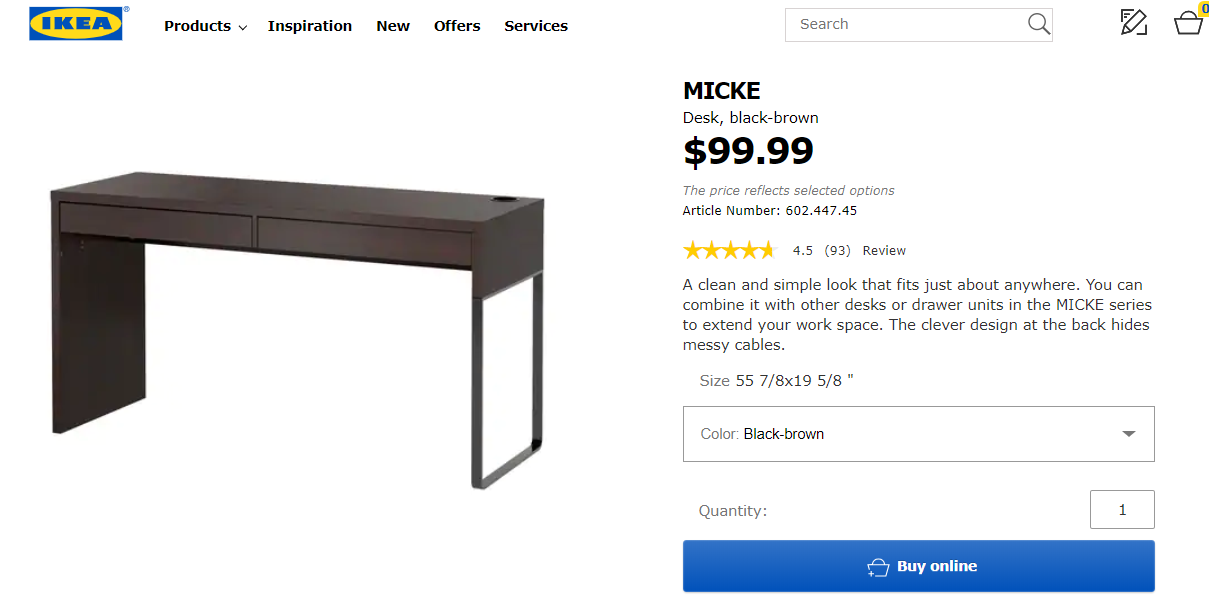This screenshot has height=602, width=1209.
Task: Click the 93 reviews count
Action: tap(838, 251)
